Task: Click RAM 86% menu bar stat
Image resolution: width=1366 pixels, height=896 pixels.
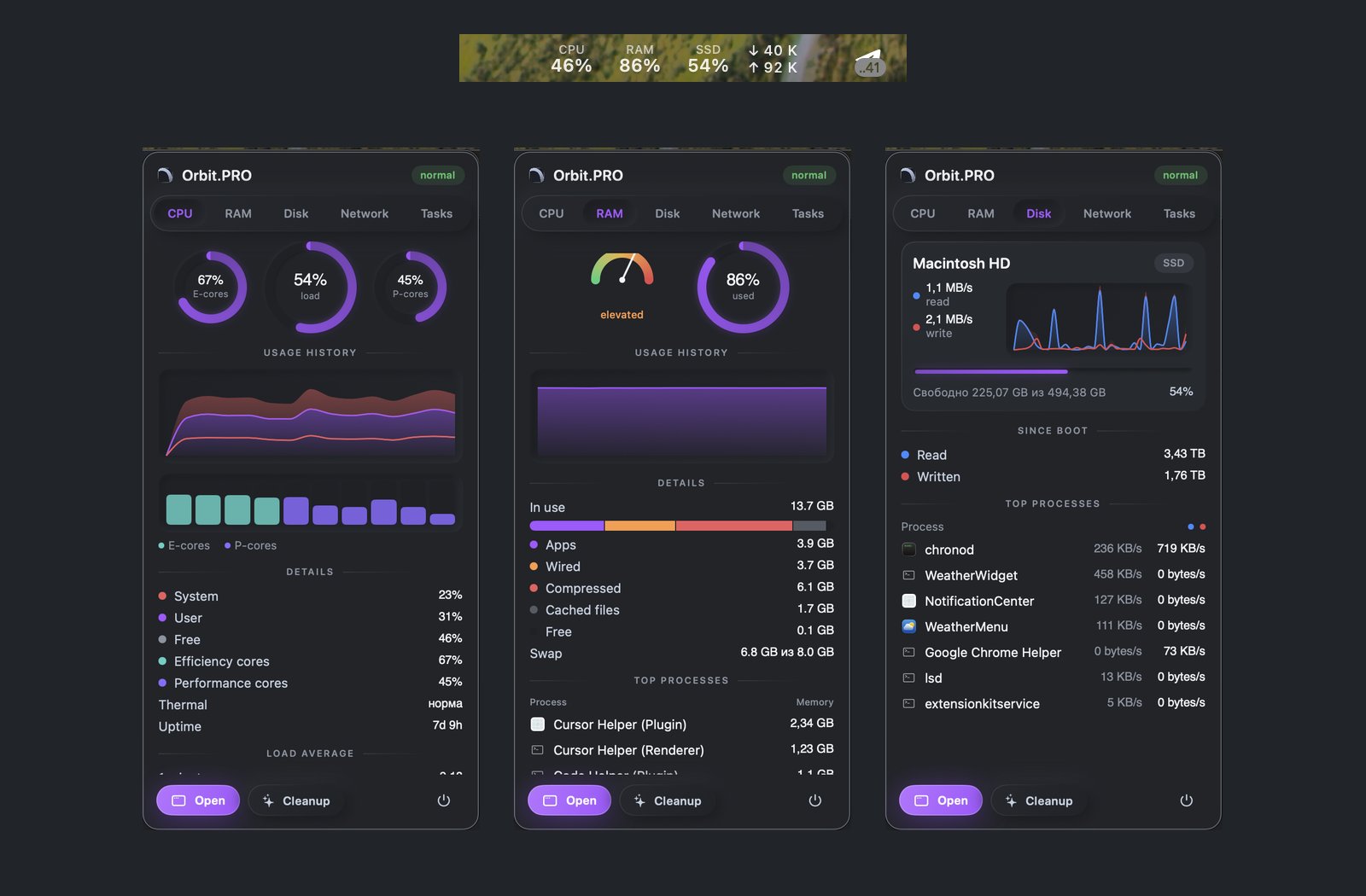Action: point(639,58)
